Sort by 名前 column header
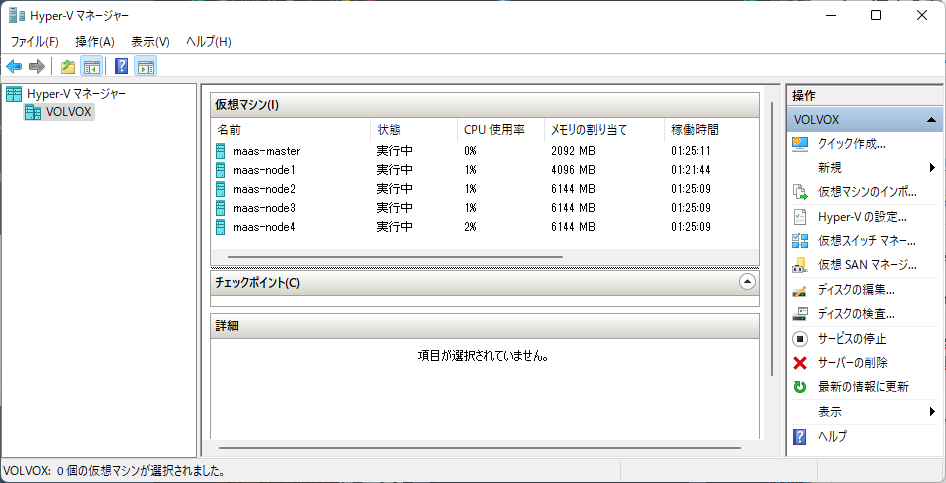Screen dimensions: 946x483 tap(291, 130)
